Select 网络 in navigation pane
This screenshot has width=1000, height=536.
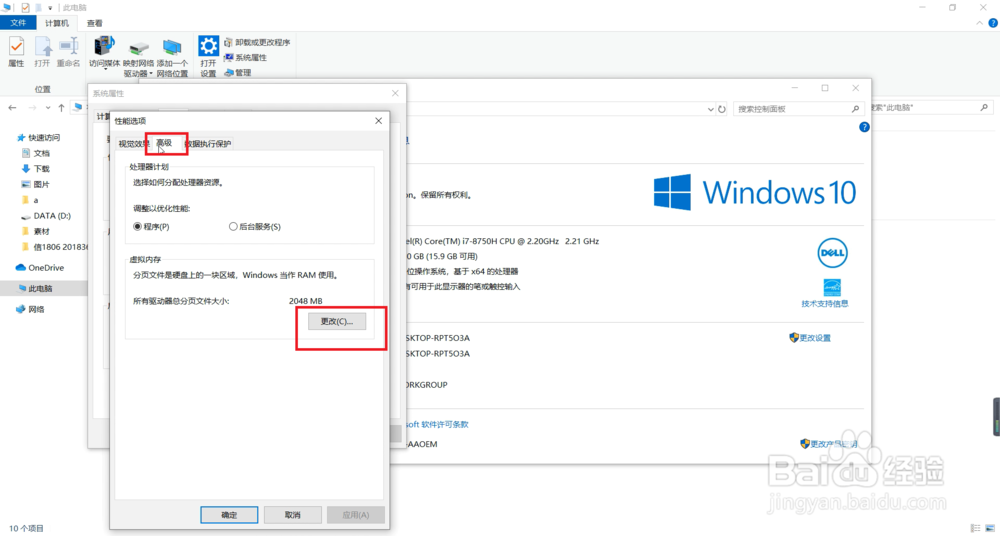pyautogui.click(x=31, y=309)
